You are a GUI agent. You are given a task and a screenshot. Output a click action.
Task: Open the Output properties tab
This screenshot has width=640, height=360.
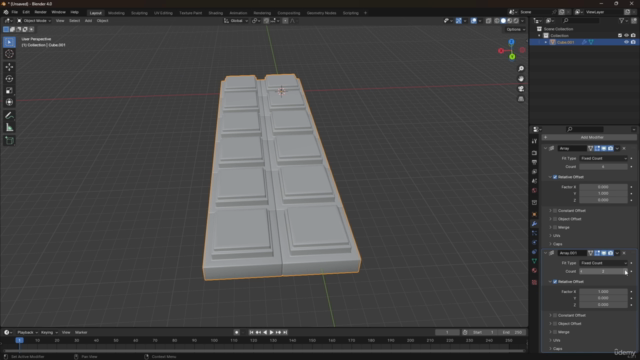534,162
